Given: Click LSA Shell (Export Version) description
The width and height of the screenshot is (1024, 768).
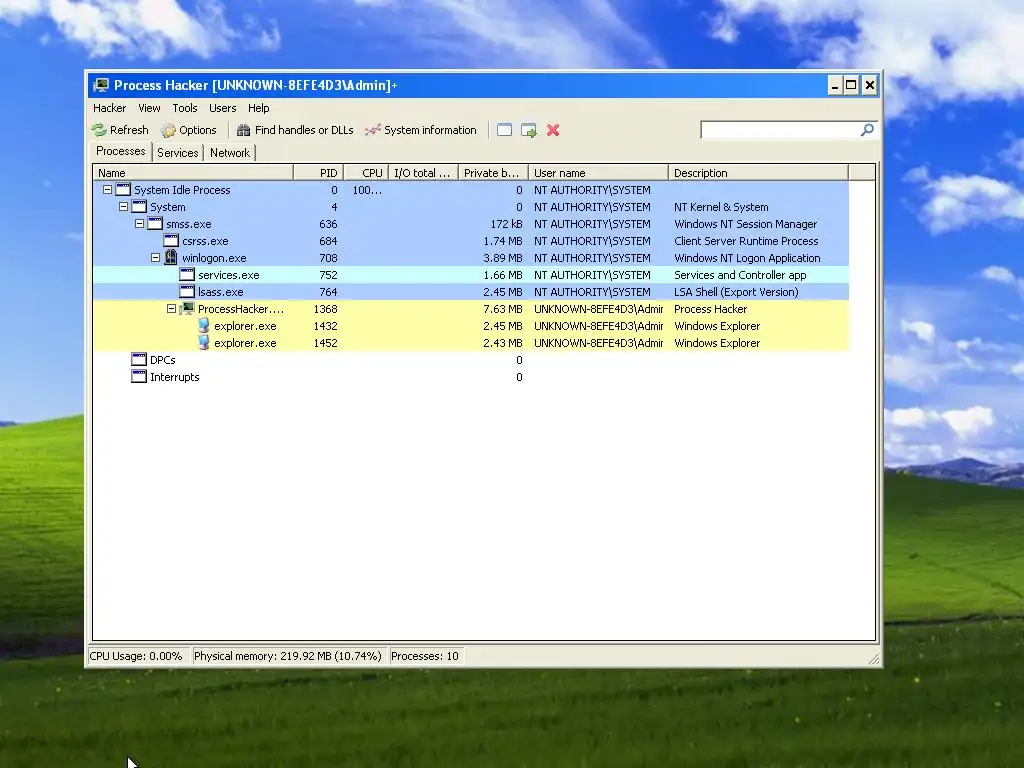Looking at the screenshot, I should pyautogui.click(x=736, y=292).
